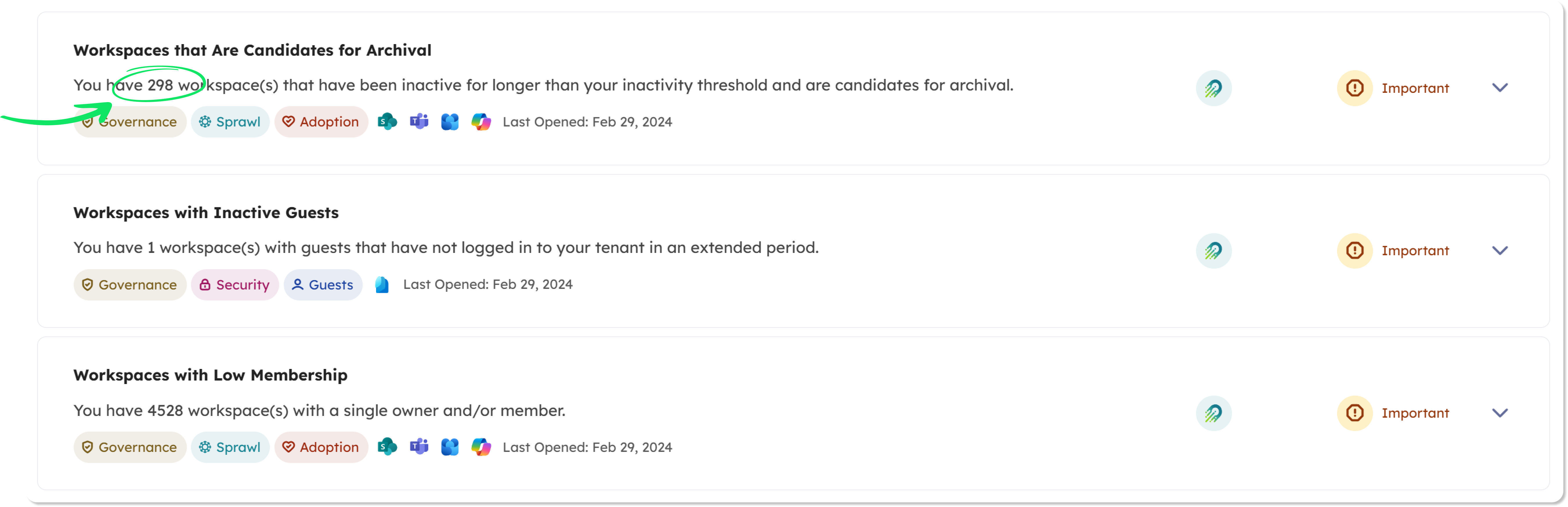Click Important alert icon on Archival Candidates card

tap(1354, 88)
